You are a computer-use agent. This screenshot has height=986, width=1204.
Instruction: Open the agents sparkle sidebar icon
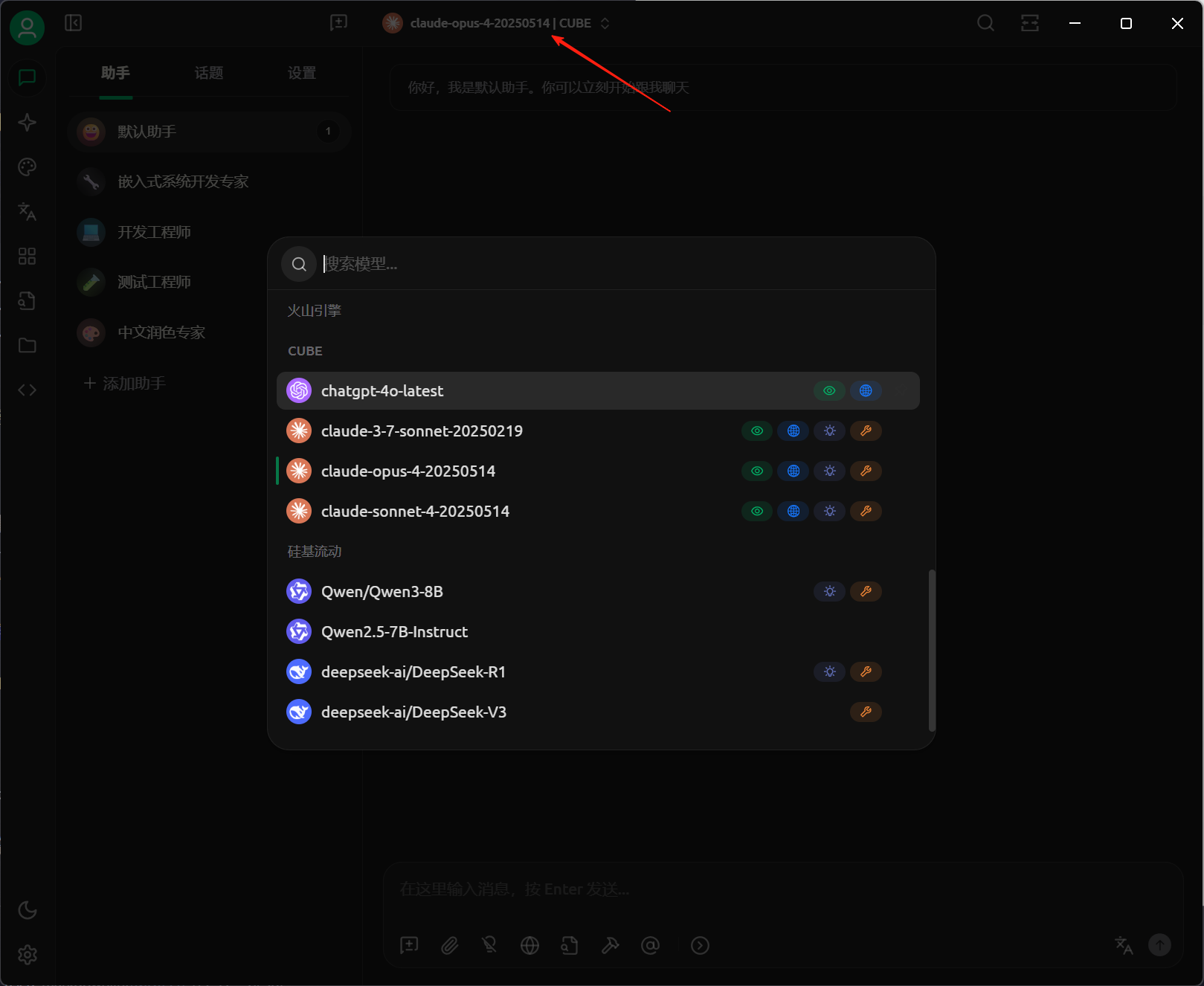coord(27,122)
